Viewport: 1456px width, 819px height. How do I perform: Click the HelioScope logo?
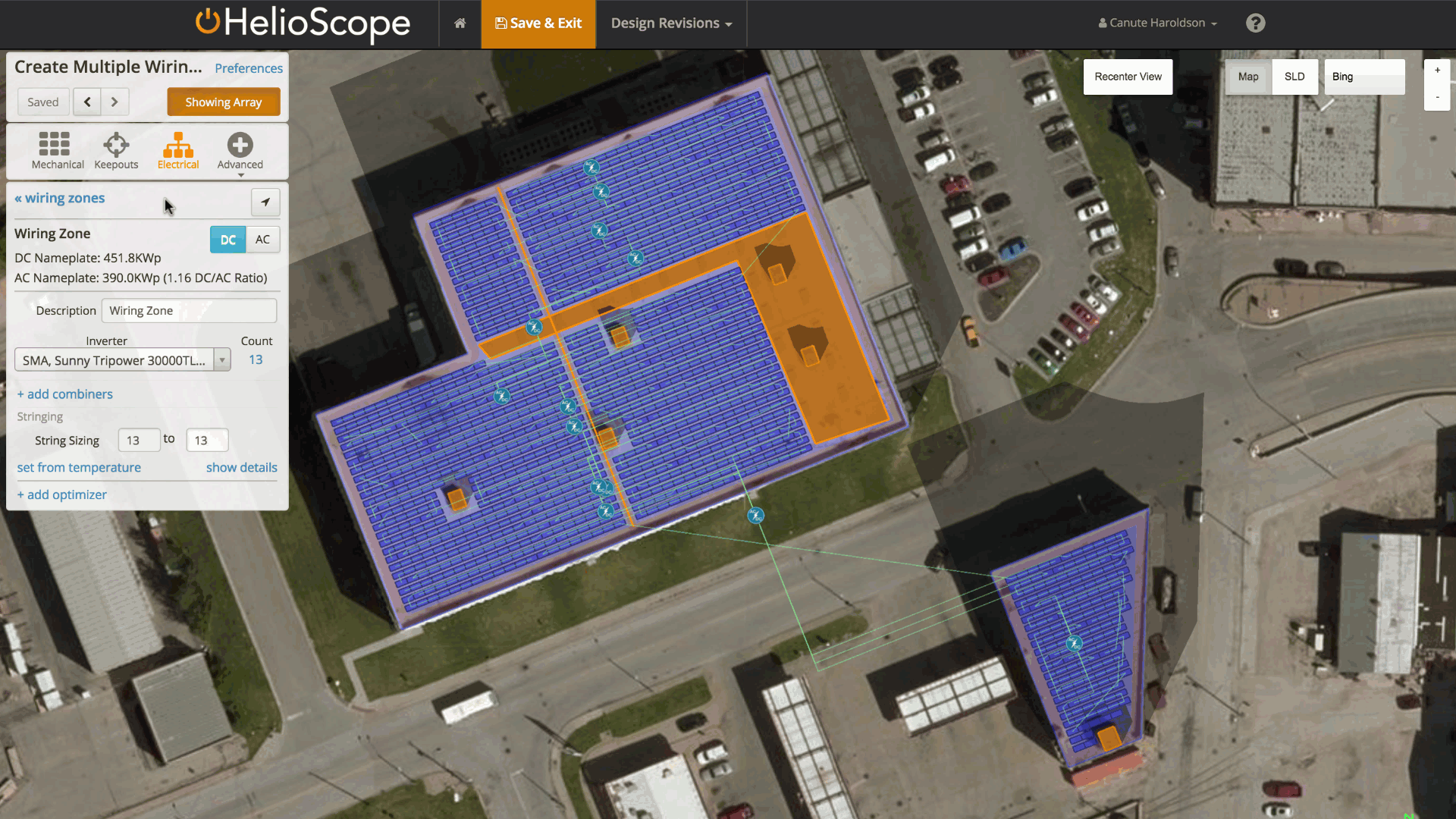tap(303, 24)
